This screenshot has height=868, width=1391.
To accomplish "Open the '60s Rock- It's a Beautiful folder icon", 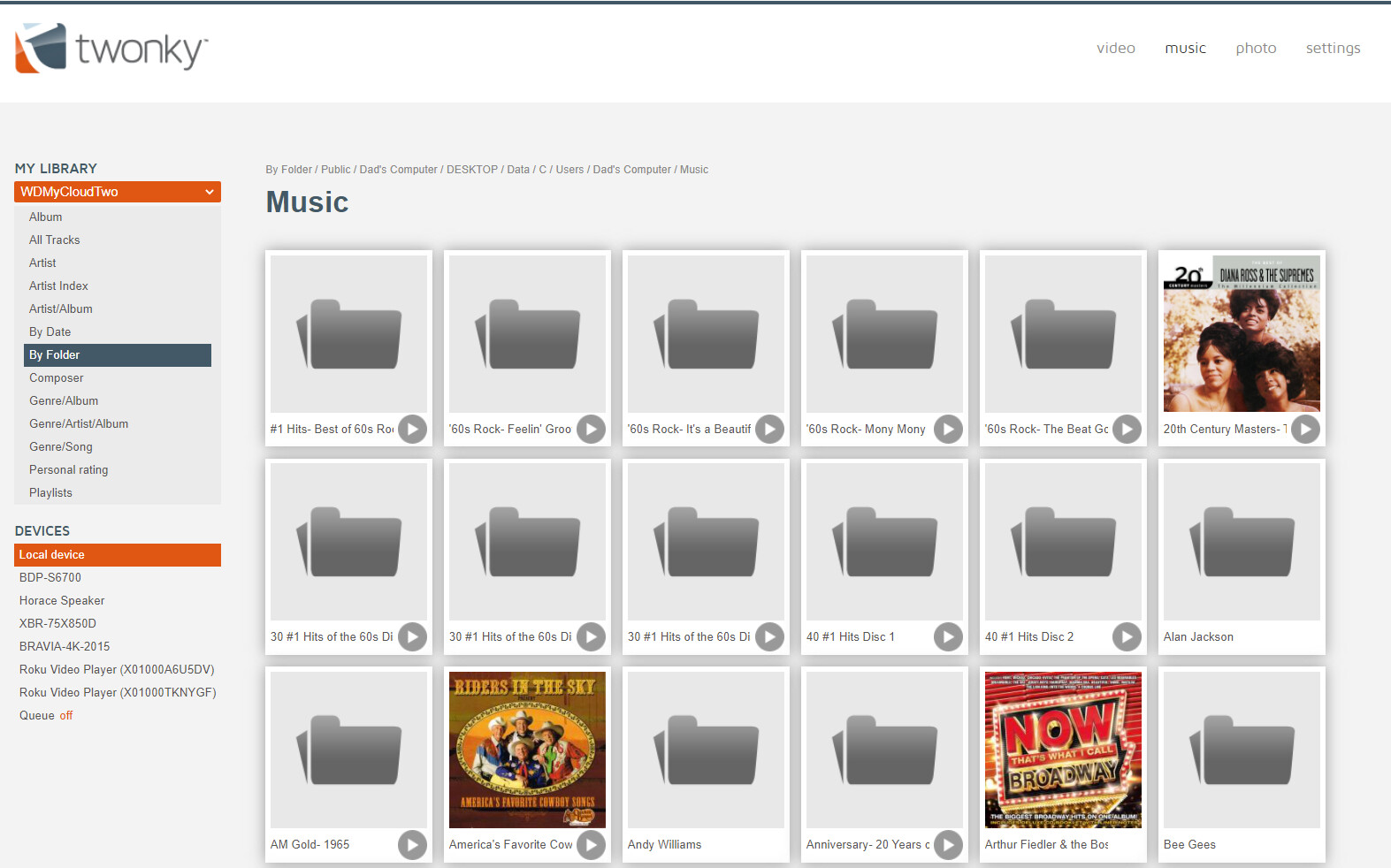I will click(x=706, y=333).
